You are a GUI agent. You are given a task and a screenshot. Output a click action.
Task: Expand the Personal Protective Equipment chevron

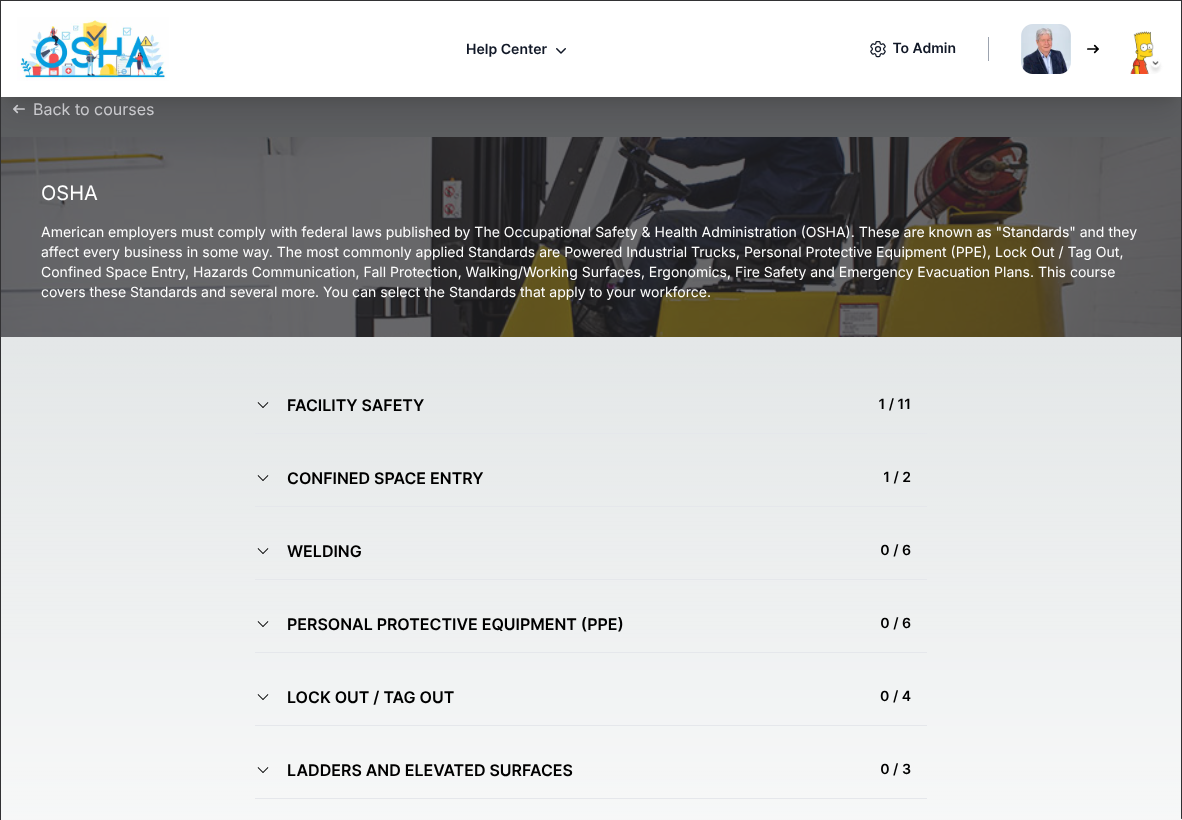click(x=263, y=624)
